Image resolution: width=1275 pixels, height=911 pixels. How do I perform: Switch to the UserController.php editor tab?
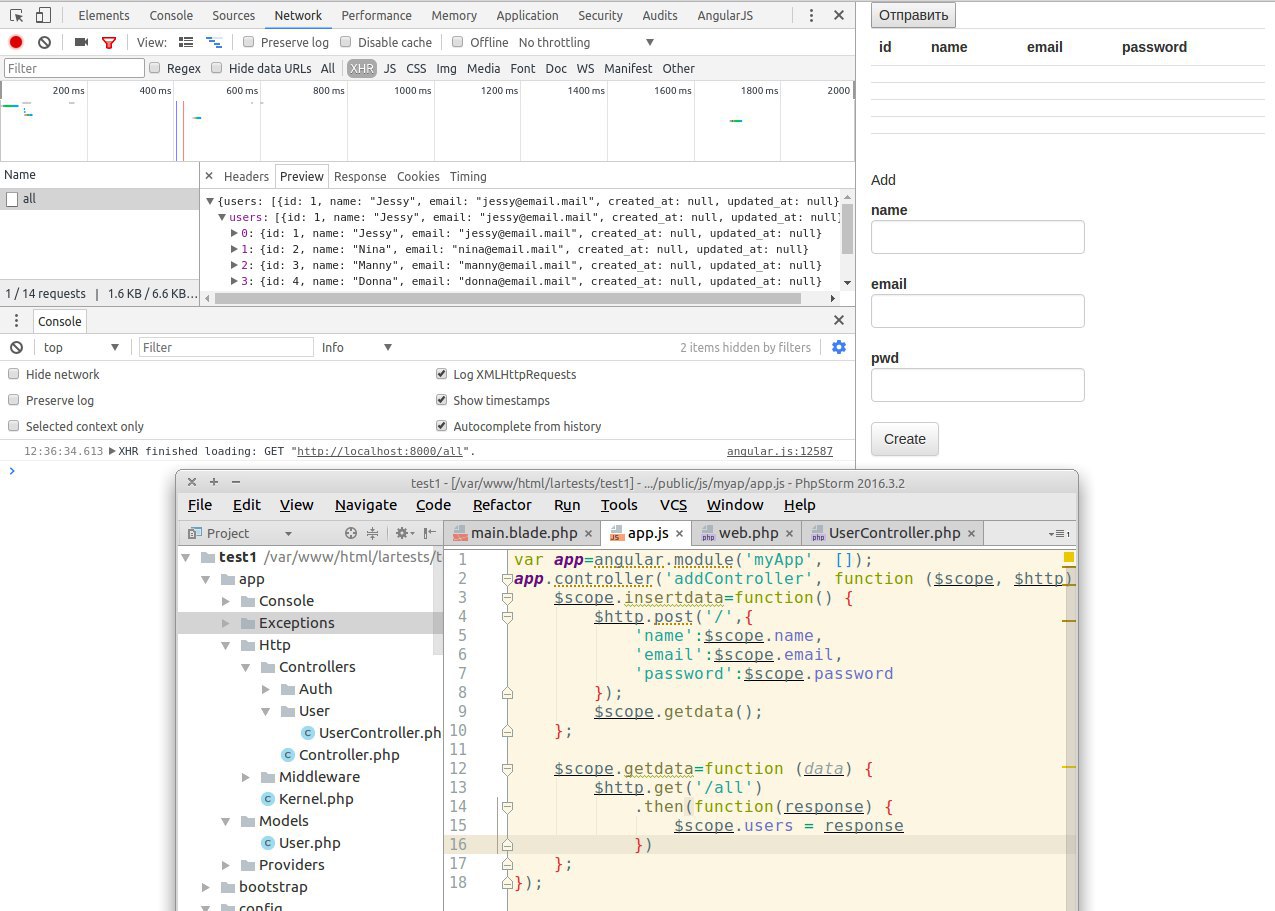click(893, 533)
